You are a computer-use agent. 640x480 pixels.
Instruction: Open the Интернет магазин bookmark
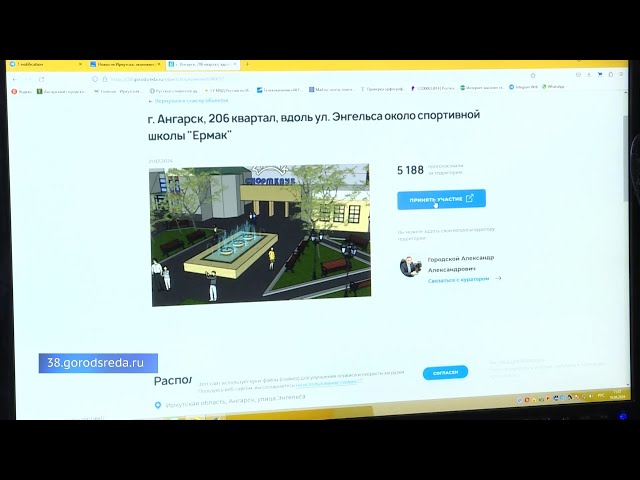pos(482,87)
